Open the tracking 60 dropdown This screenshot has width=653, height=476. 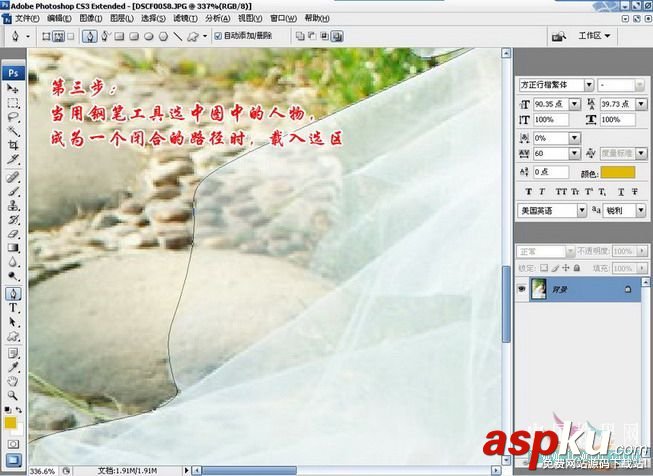[574, 154]
